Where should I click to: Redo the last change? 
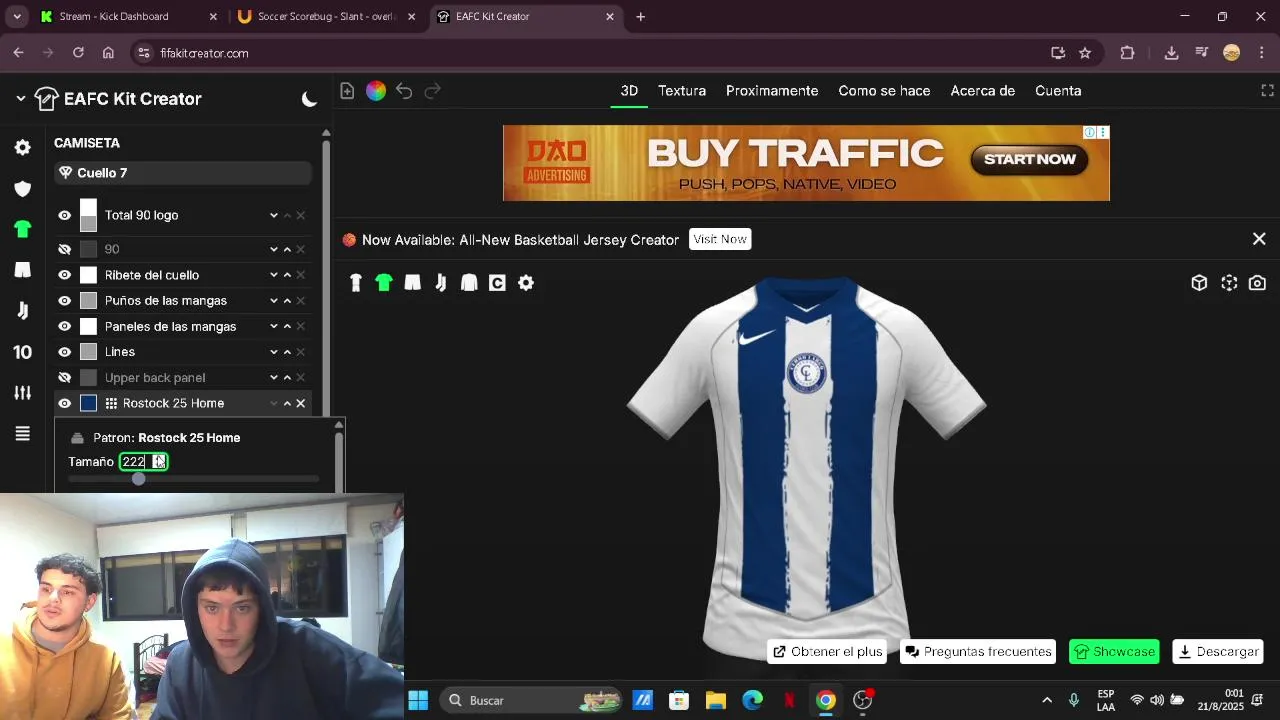tap(433, 91)
